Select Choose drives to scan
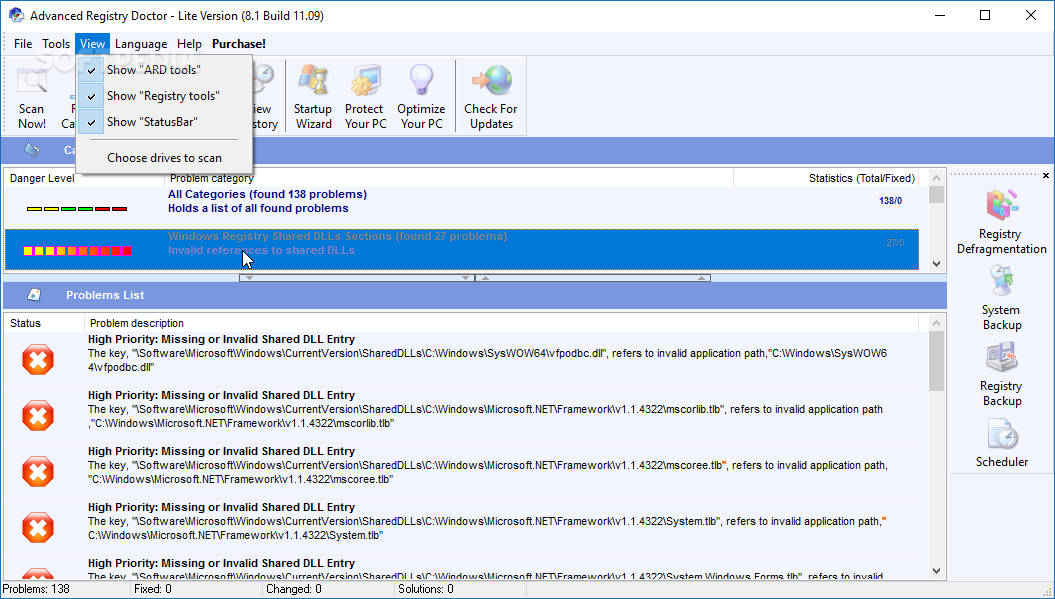 point(164,158)
